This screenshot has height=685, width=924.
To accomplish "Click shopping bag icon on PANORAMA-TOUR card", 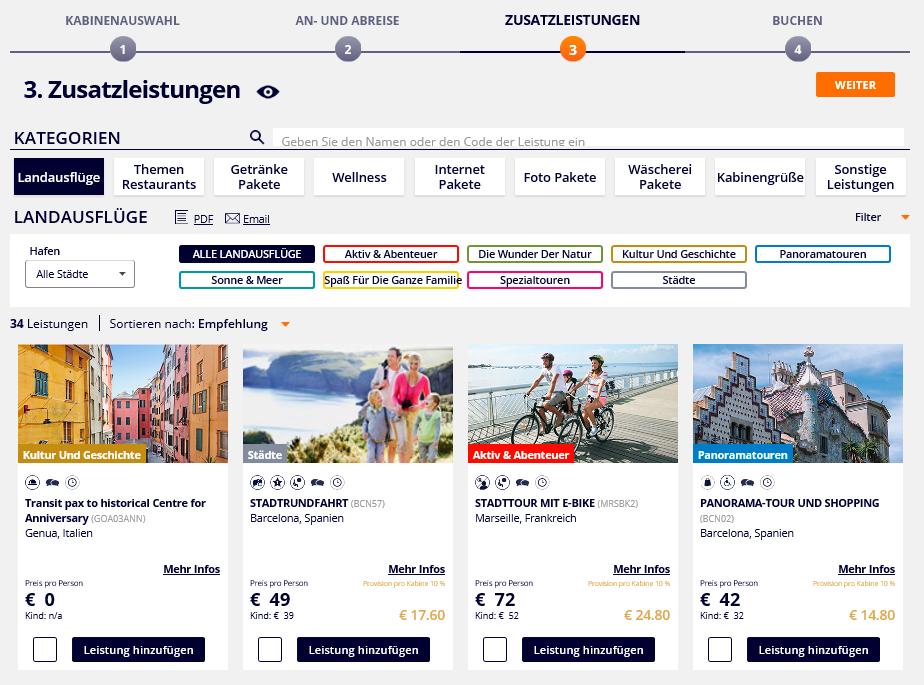I will click(x=708, y=483).
